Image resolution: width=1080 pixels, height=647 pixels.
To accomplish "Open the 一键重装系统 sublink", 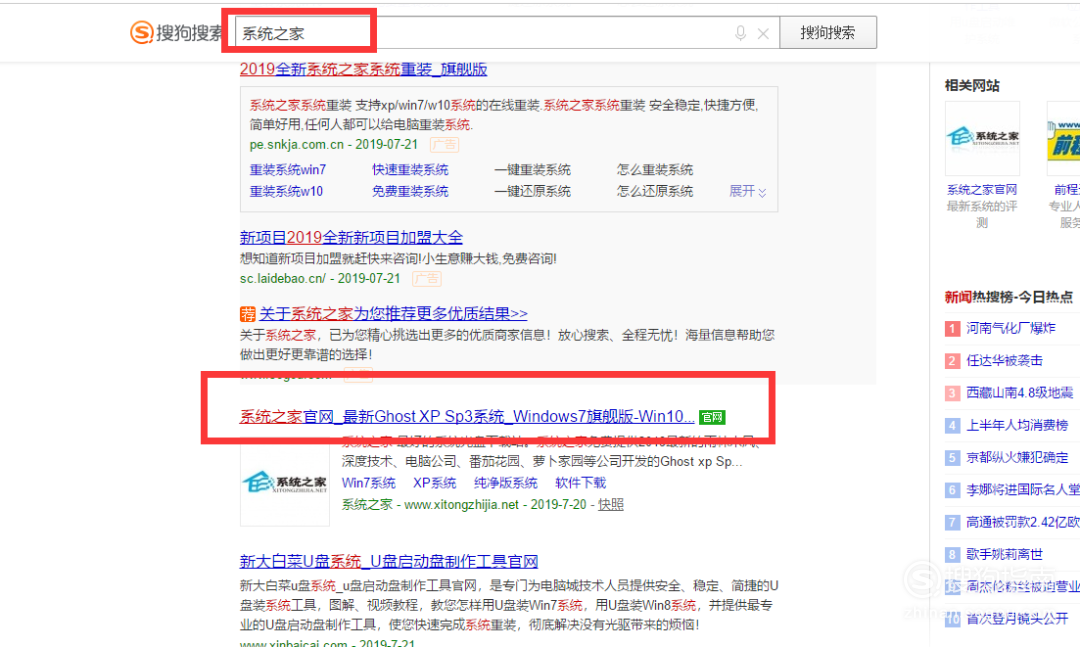I will [532, 170].
